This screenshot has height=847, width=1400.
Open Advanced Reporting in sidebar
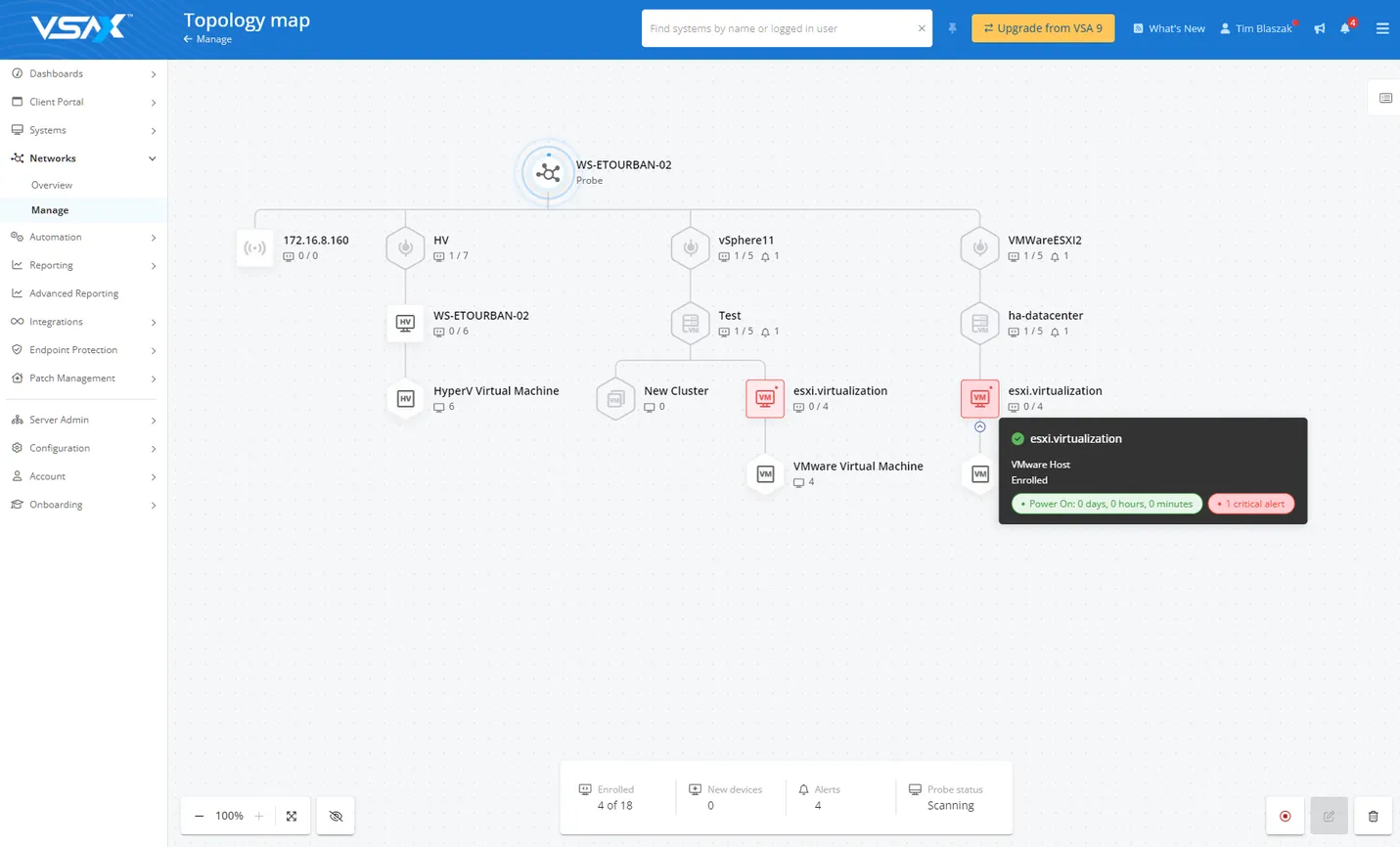pyautogui.click(x=73, y=293)
